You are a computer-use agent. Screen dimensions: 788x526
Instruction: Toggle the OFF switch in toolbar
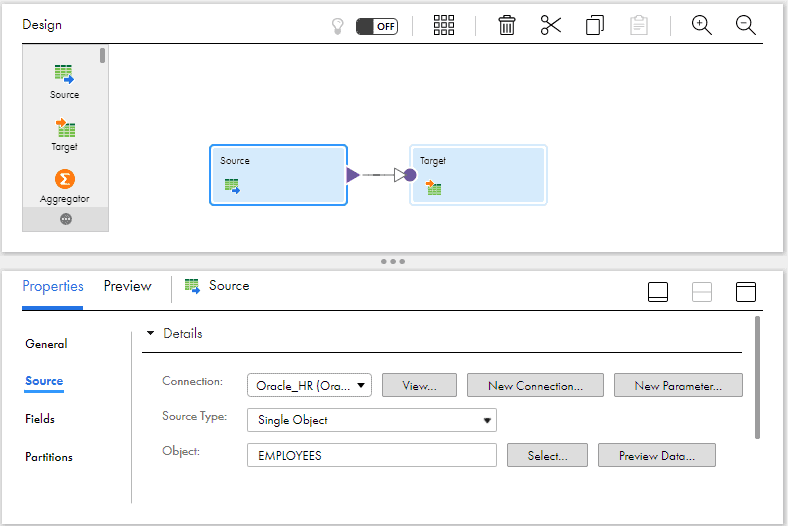coord(377,26)
